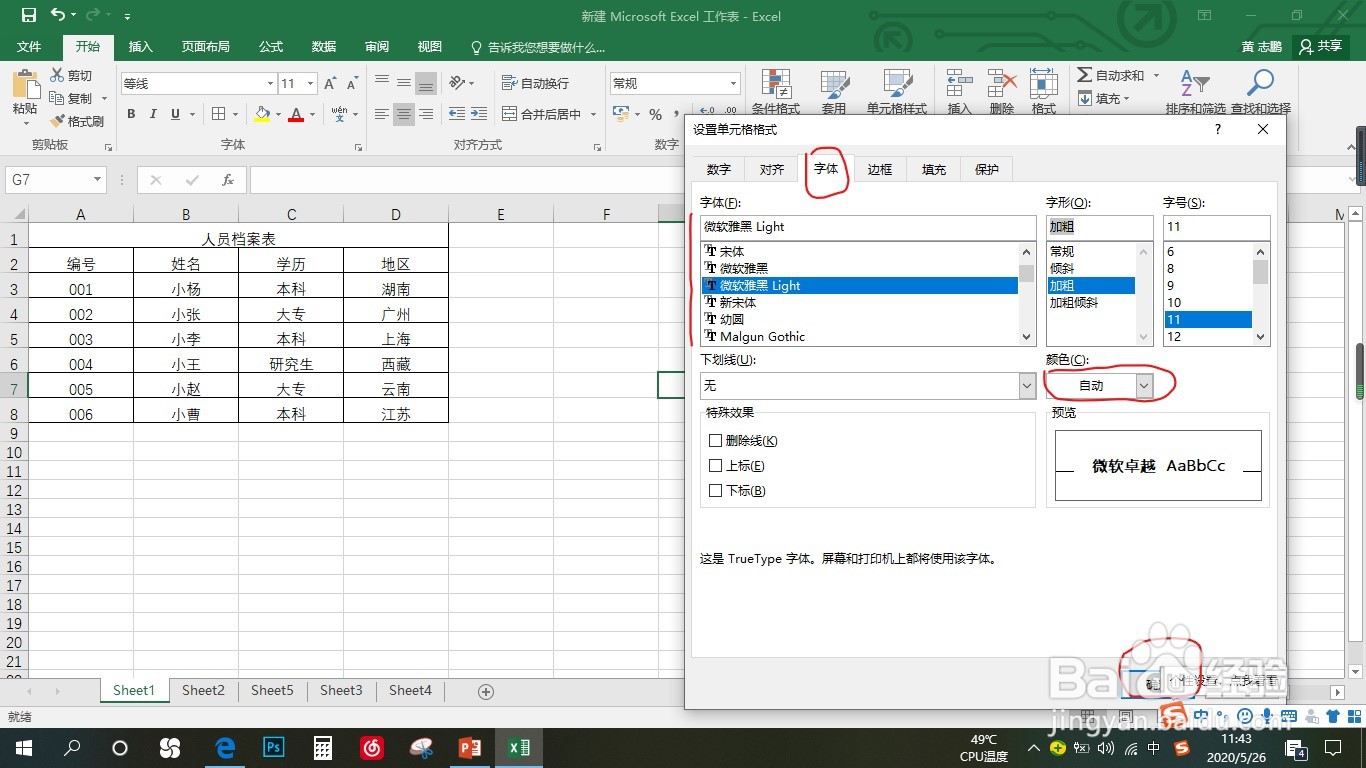Select 宋体 in the font list

click(x=860, y=251)
